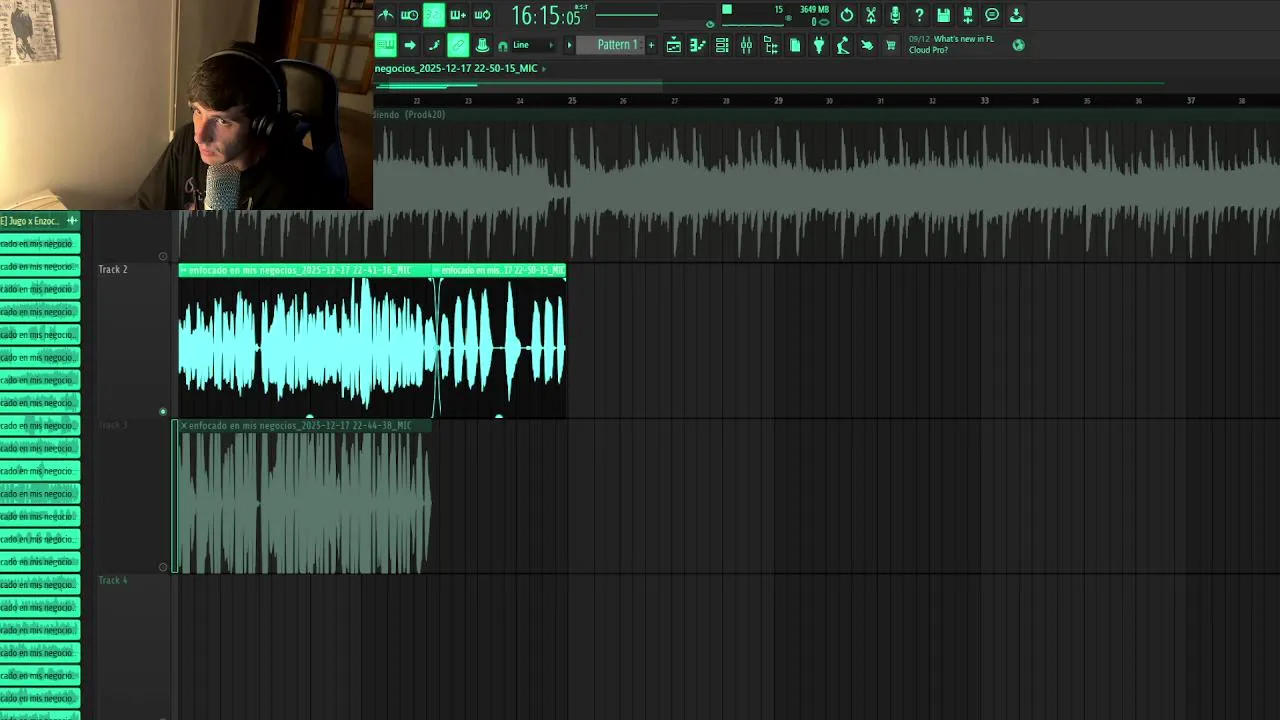Select the Track 2 header

[x=134, y=340]
